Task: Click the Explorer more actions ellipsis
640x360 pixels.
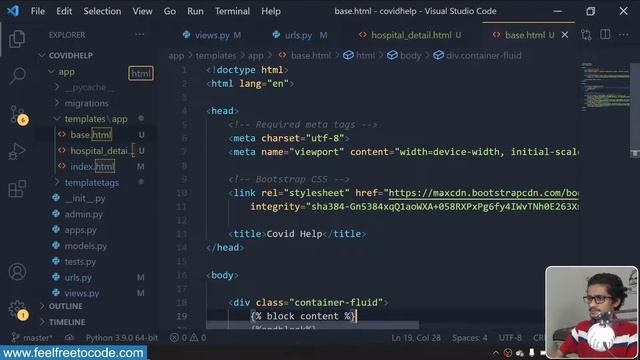Action: coord(140,35)
